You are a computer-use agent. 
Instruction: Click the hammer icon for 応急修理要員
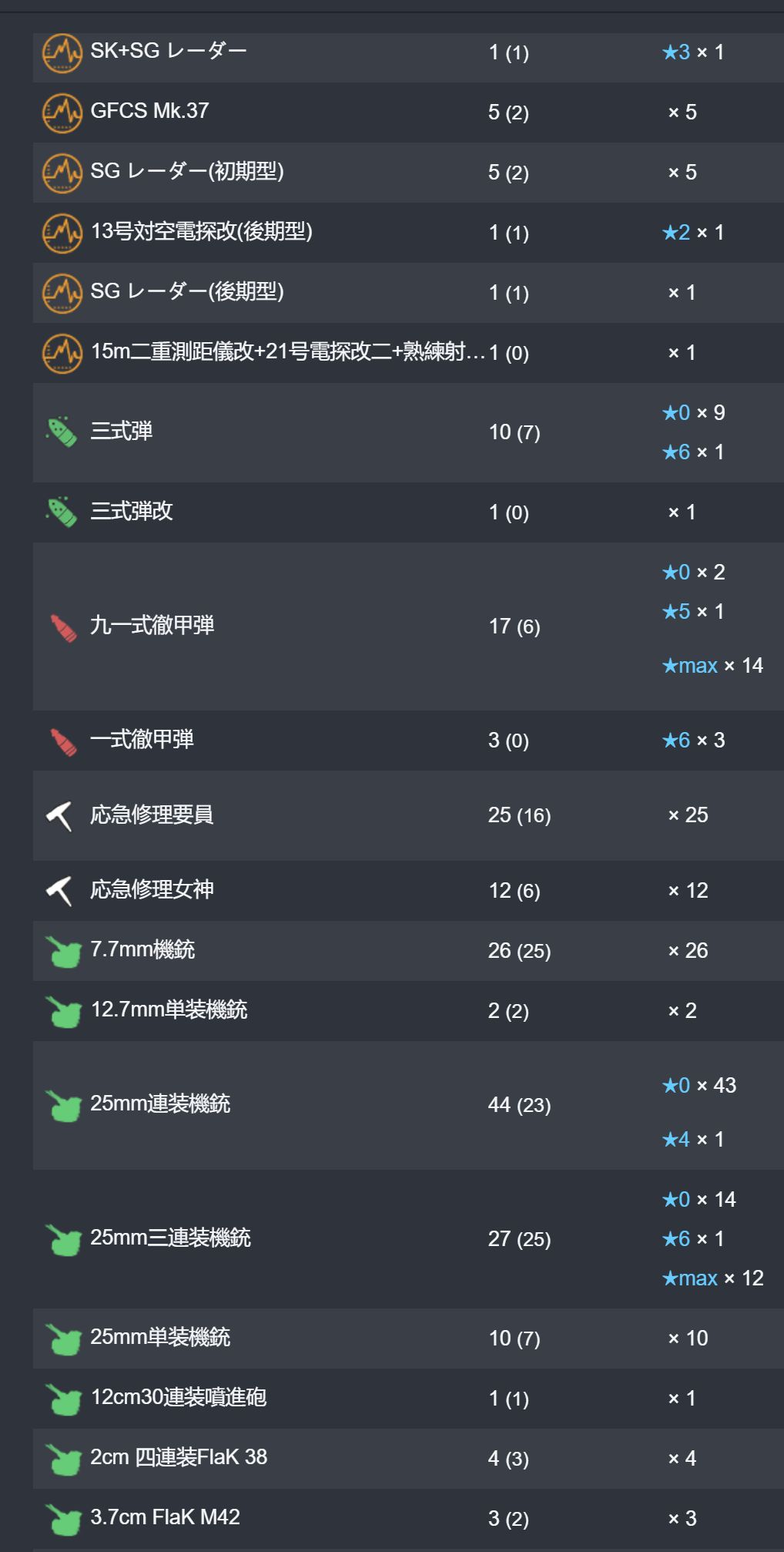click(x=59, y=816)
